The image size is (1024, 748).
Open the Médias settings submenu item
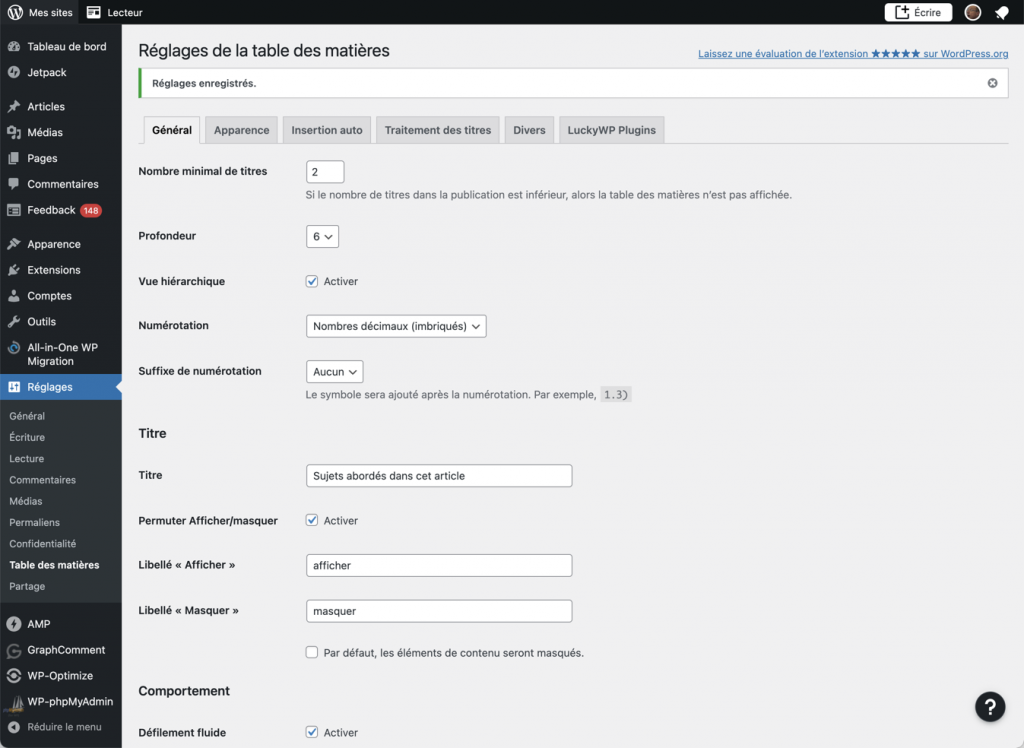pos(25,501)
